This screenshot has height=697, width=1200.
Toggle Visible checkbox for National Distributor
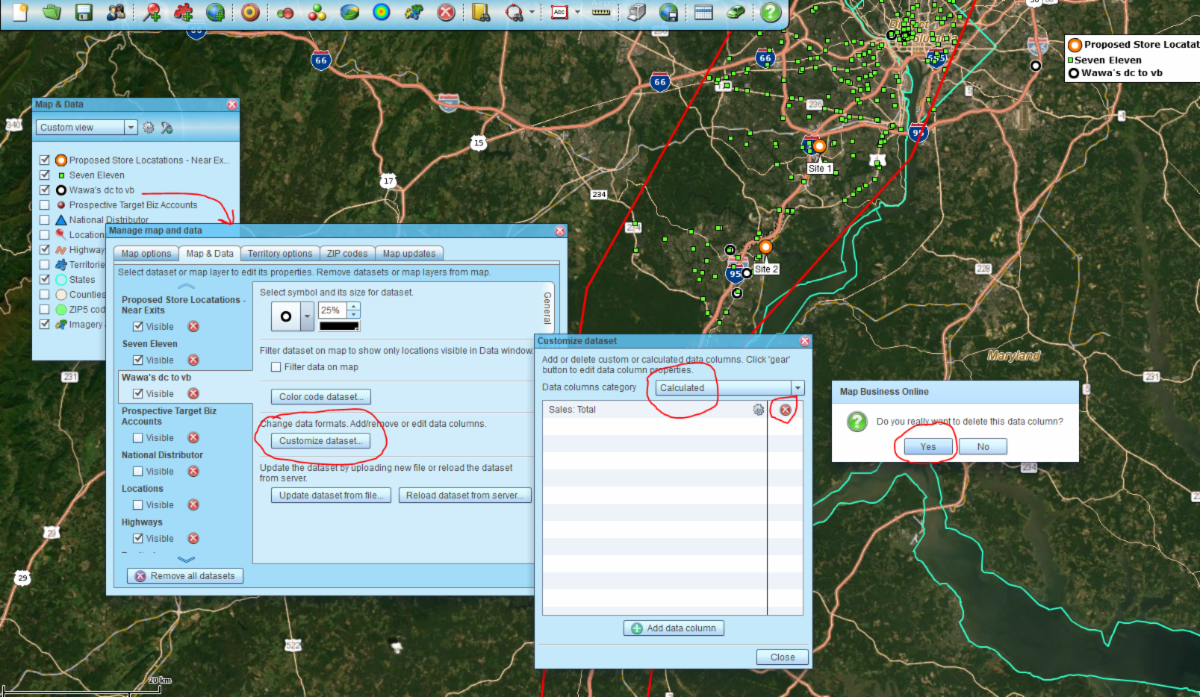pyautogui.click(x=138, y=471)
